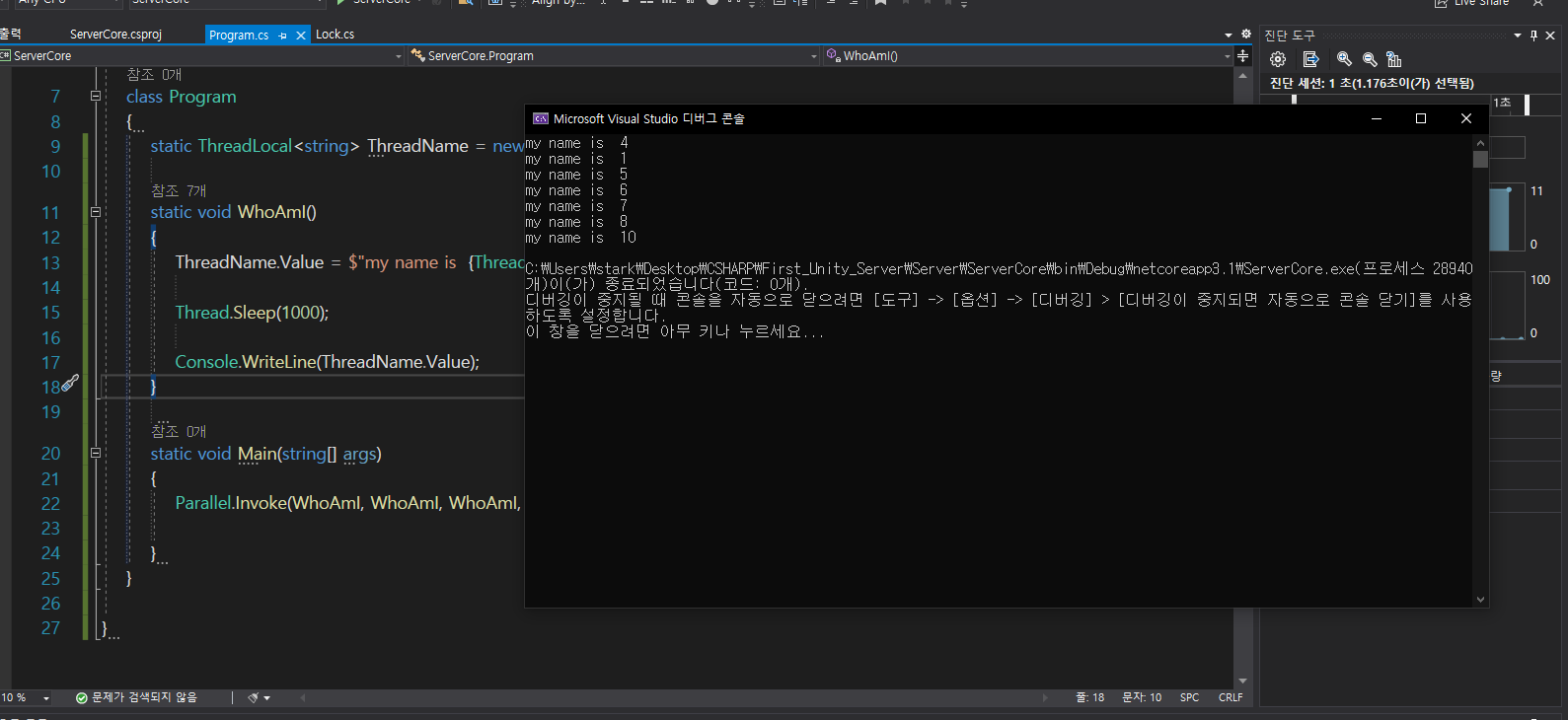
Task: Collapse the class Program block
Action: pos(96,97)
